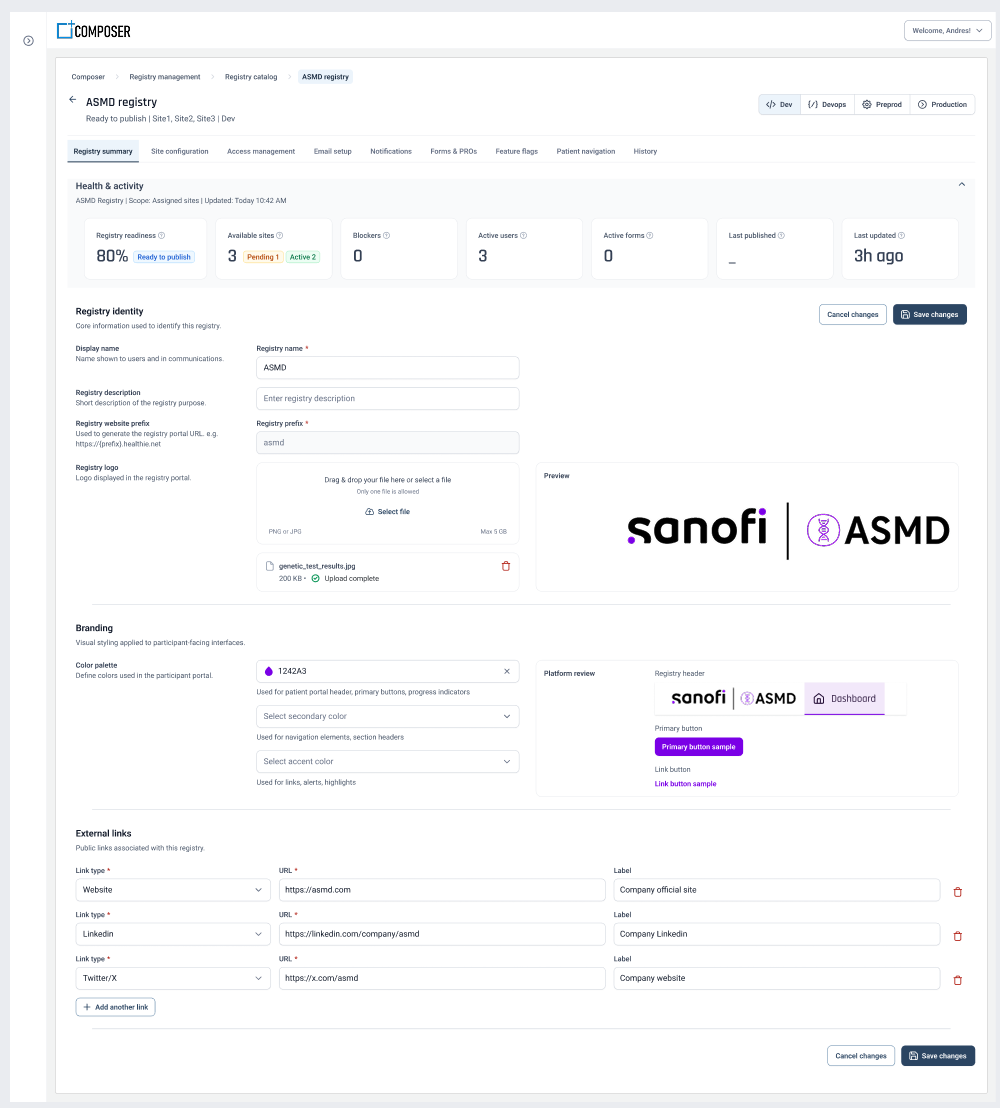This screenshot has height=1108, width=1000.
Task: Delete the Website external link row
Action: [x=958, y=892]
